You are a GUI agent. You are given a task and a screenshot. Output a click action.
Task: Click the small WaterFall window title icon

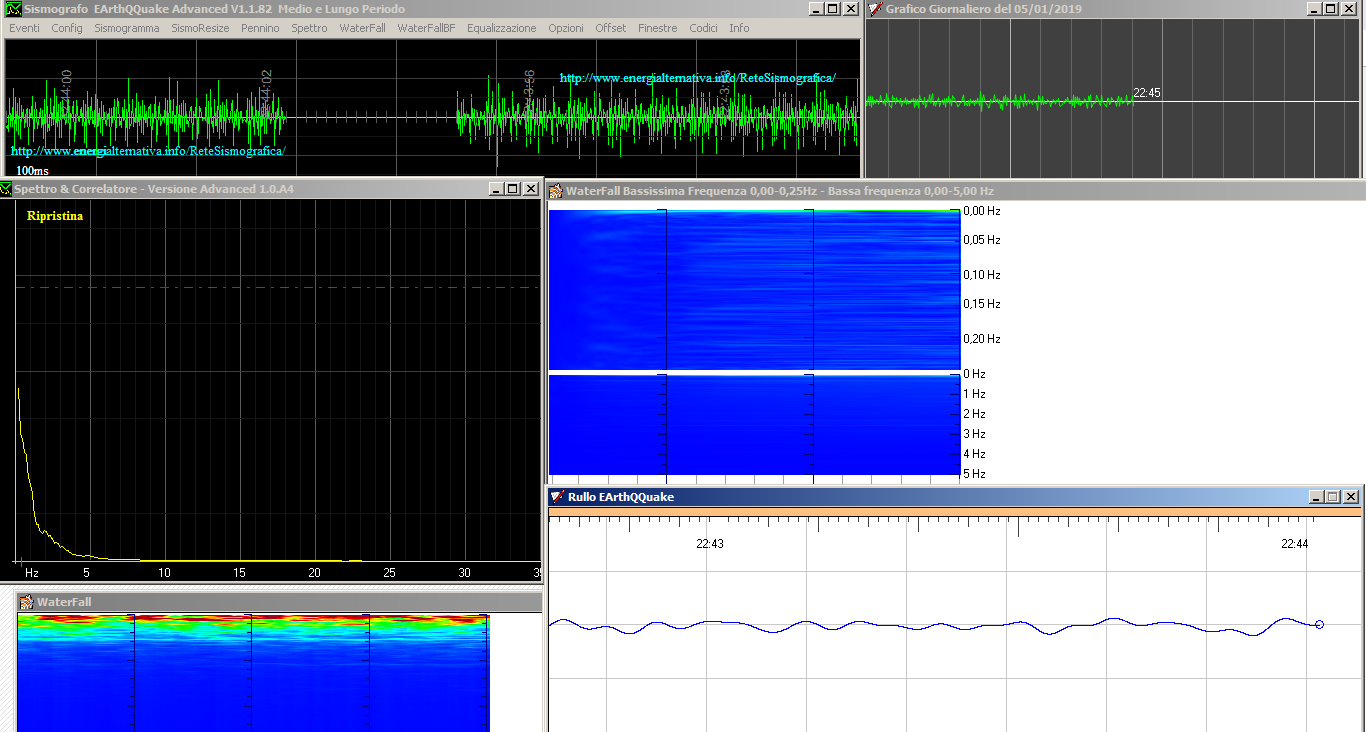(26, 602)
